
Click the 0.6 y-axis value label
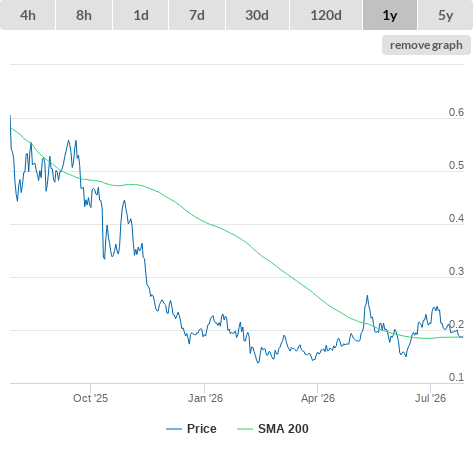pyautogui.click(x=456, y=112)
